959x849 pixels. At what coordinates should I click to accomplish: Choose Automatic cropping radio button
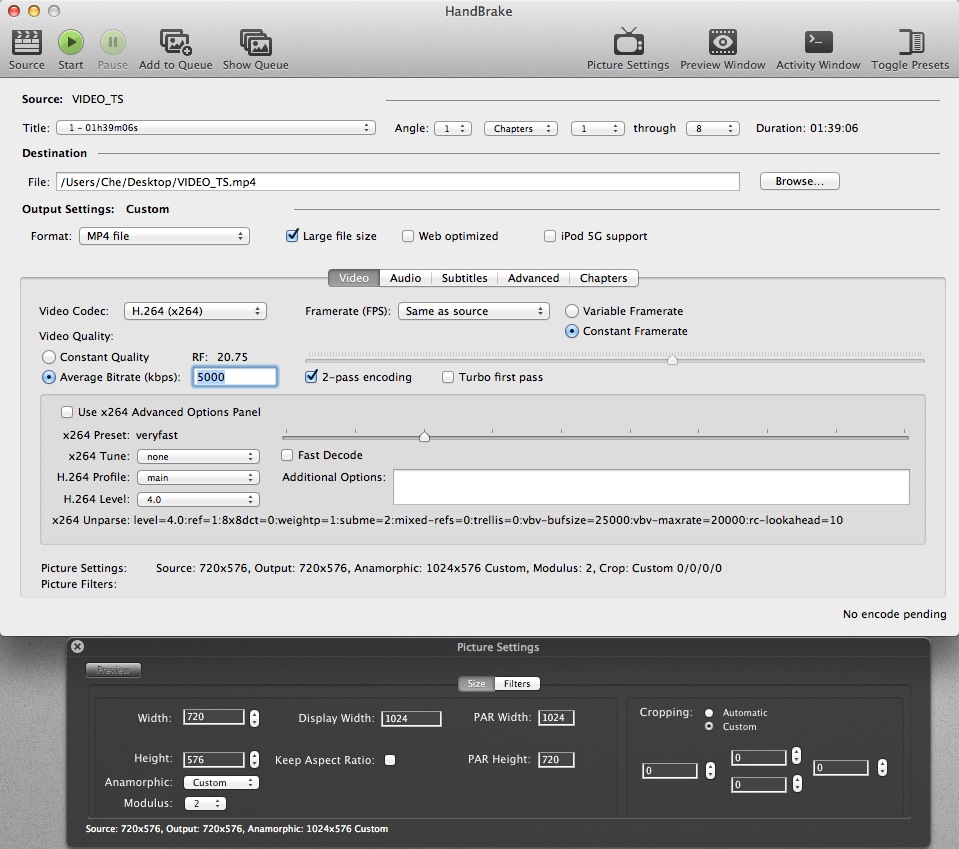(709, 713)
